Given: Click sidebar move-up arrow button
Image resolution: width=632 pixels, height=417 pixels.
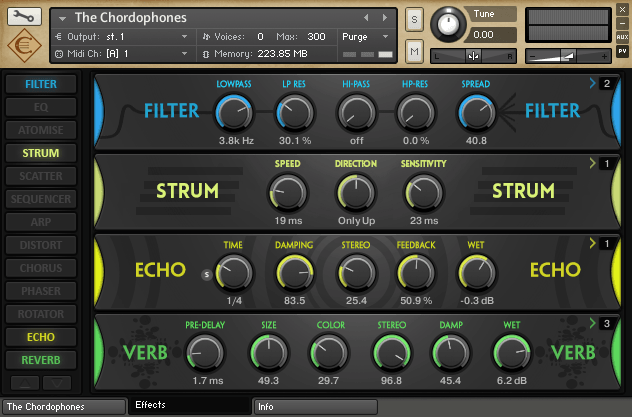Looking at the screenshot, I should pos(25,383).
